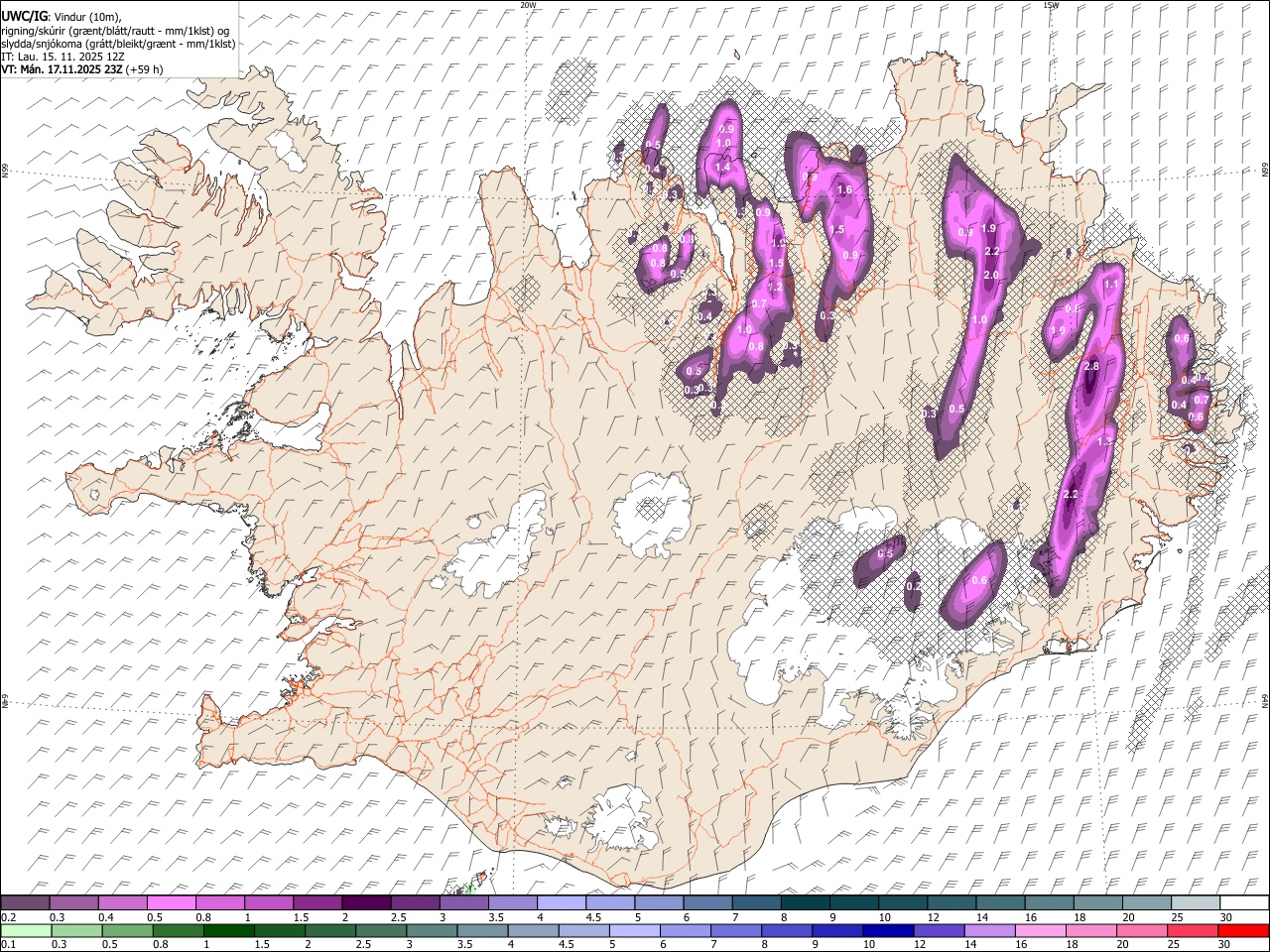The height and width of the screenshot is (952, 1270).
Task: Click the '1.5' label in the top legend row
Action: pyautogui.click(x=300, y=917)
